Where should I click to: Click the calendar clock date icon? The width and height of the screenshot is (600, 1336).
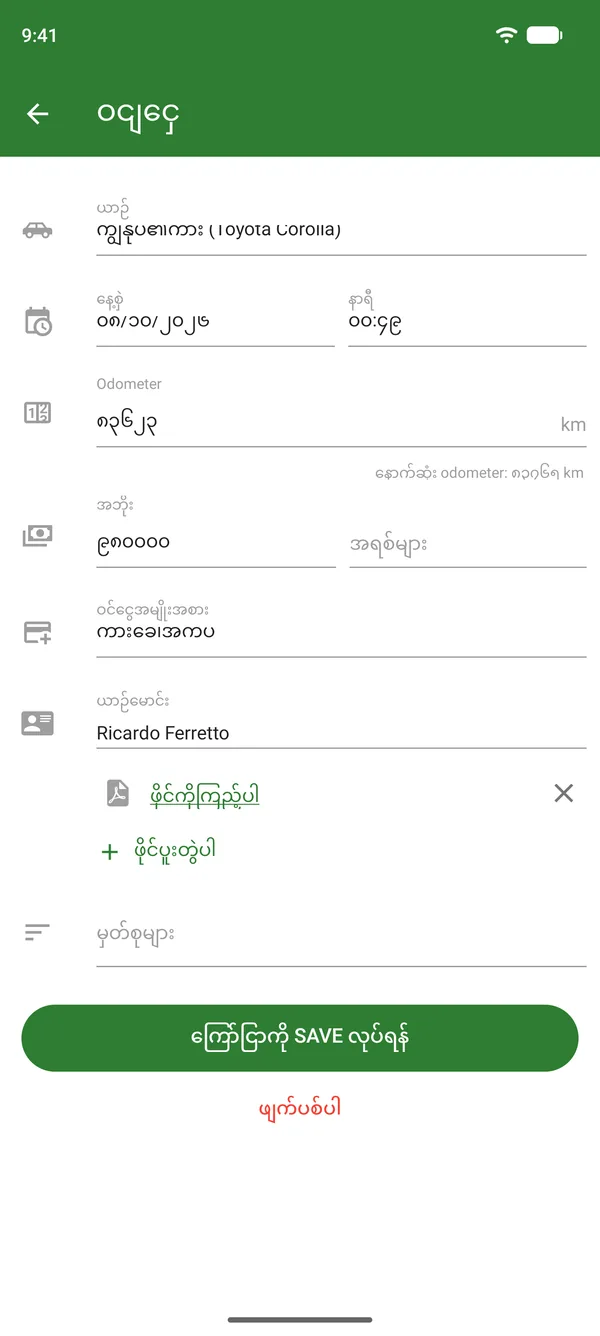pos(37,321)
